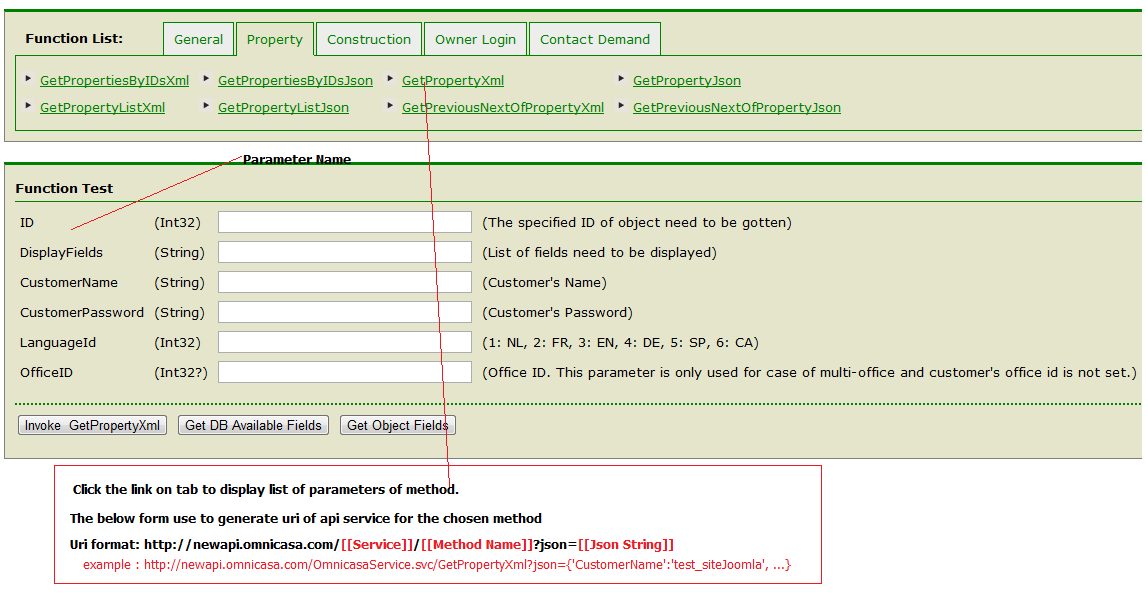Open the Contact Demand tab

pyautogui.click(x=594, y=40)
